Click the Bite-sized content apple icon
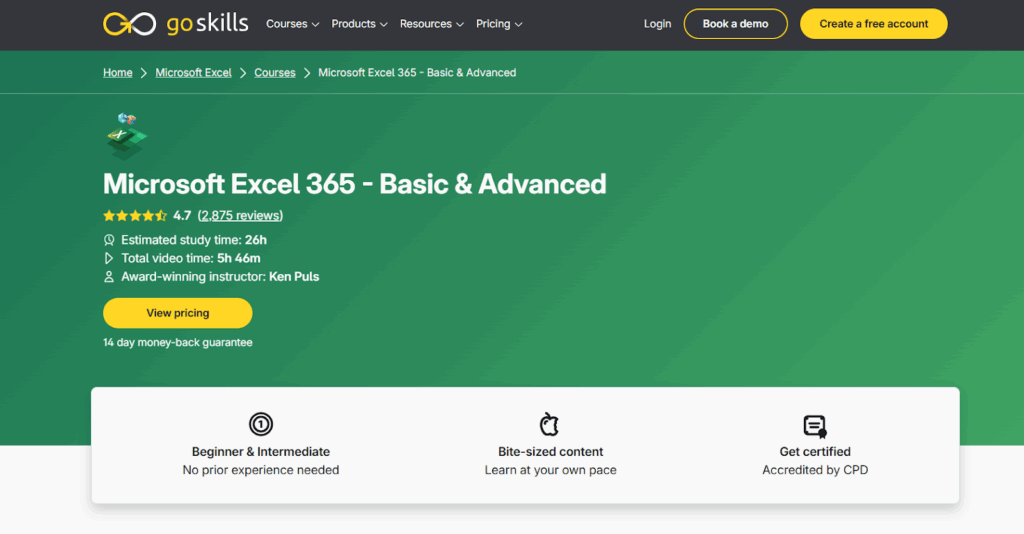This screenshot has height=534, width=1024. pyautogui.click(x=549, y=424)
